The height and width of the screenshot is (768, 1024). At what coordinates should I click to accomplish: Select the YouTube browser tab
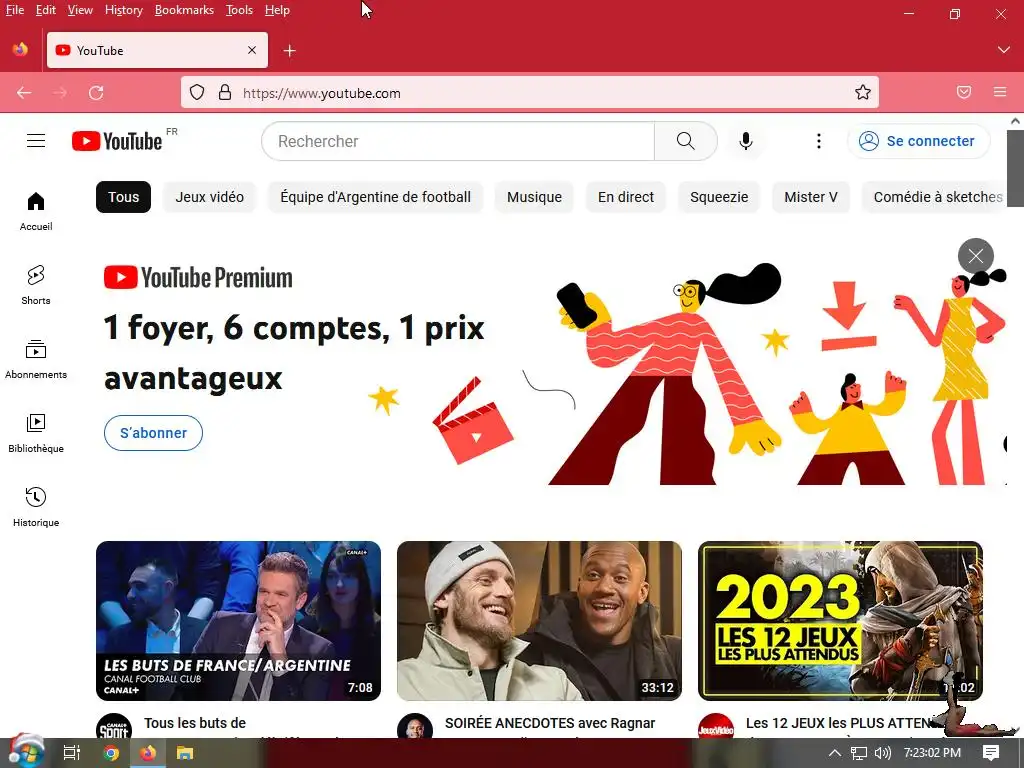click(157, 50)
